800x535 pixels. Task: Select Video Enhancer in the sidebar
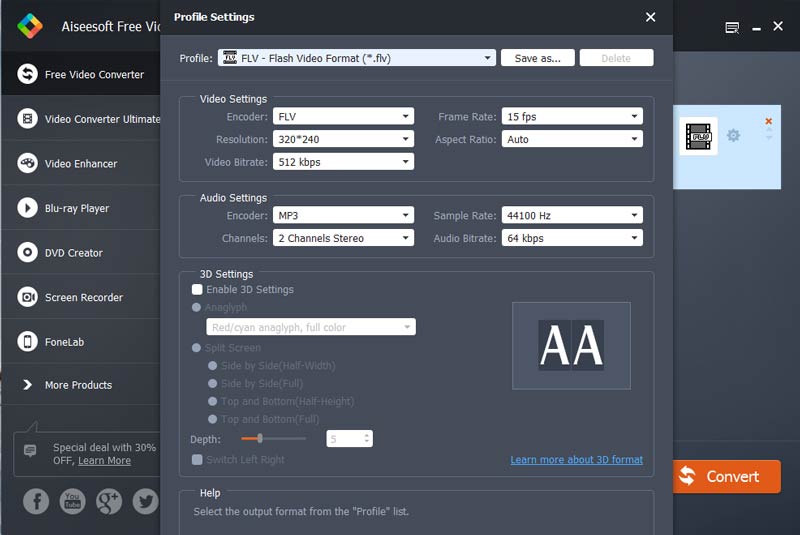[x=80, y=164]
